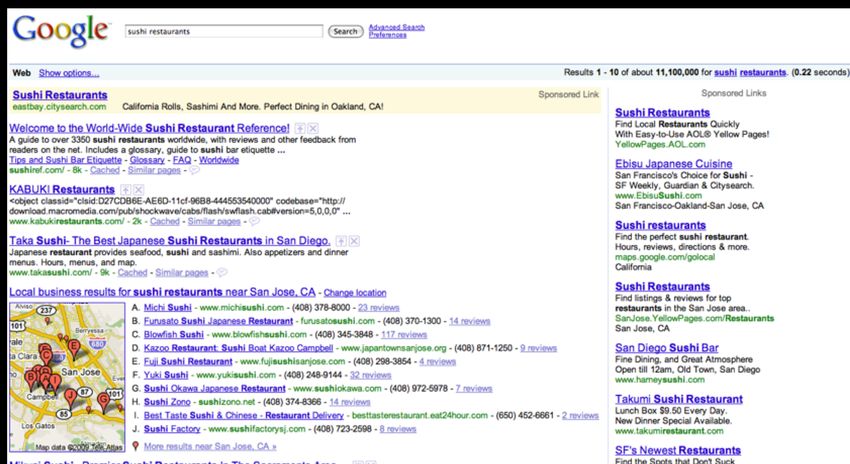Open Yuki Sushi 32 reviews

coord(370,375)
